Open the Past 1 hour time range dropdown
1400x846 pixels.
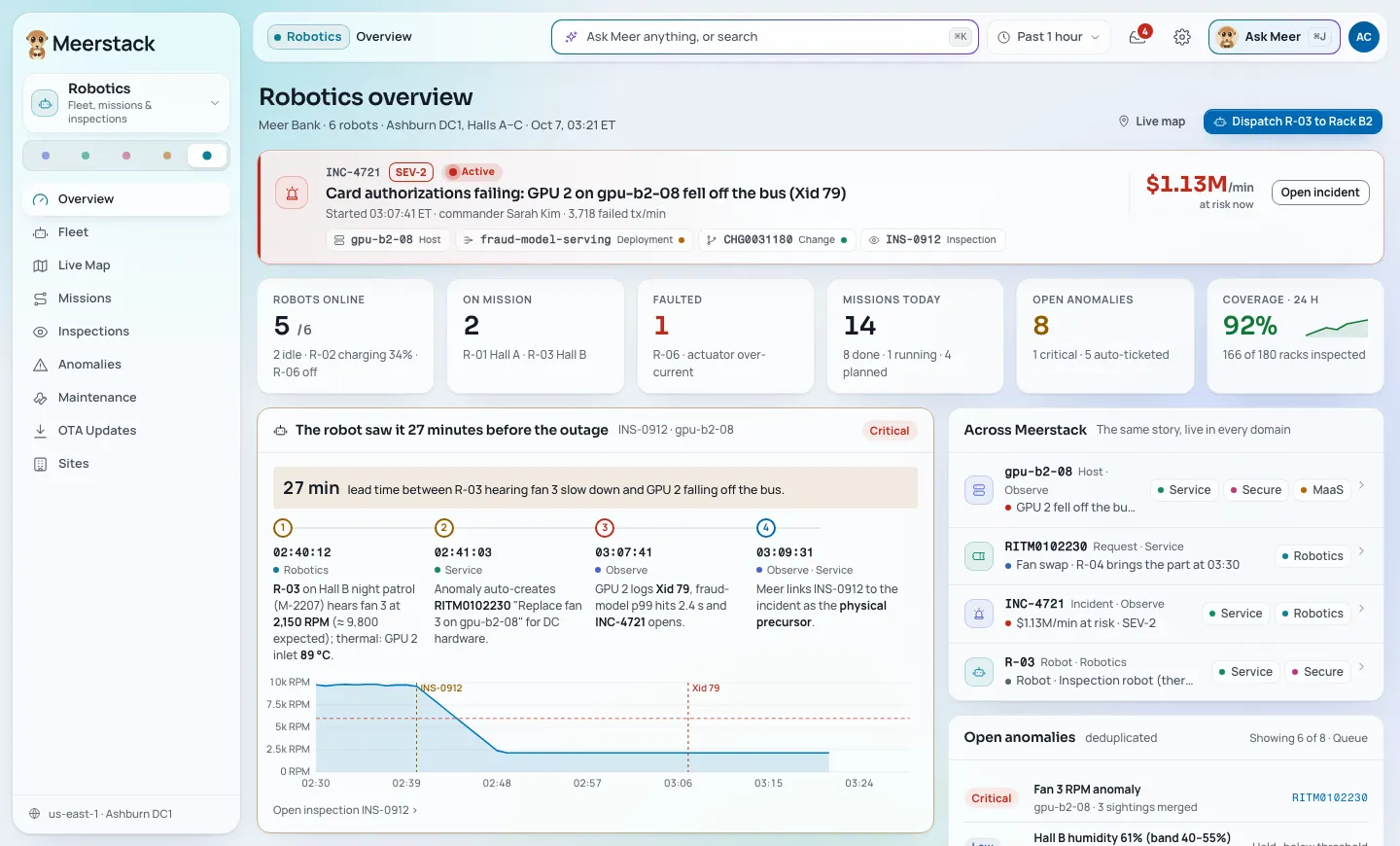(1049, 37)
